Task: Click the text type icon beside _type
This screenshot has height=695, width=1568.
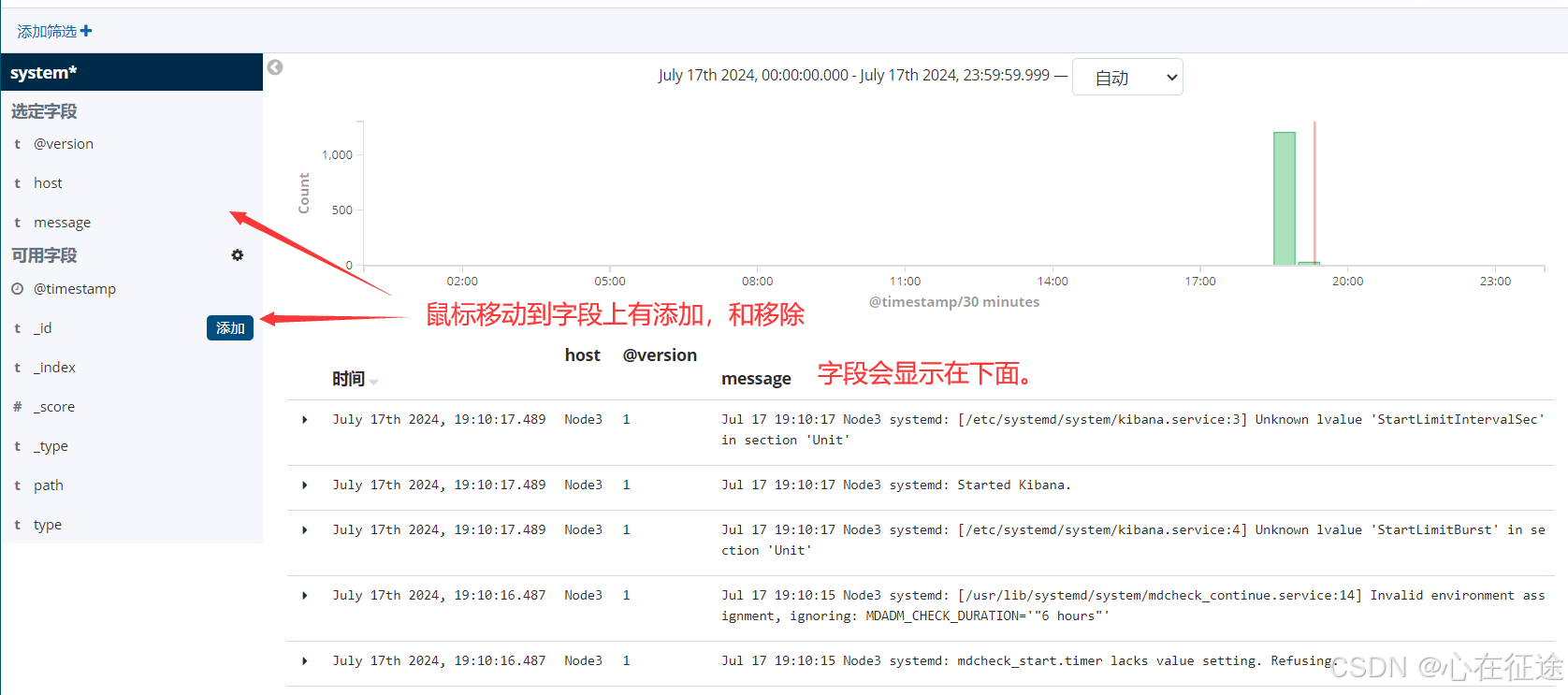Action: coord(17,446)
